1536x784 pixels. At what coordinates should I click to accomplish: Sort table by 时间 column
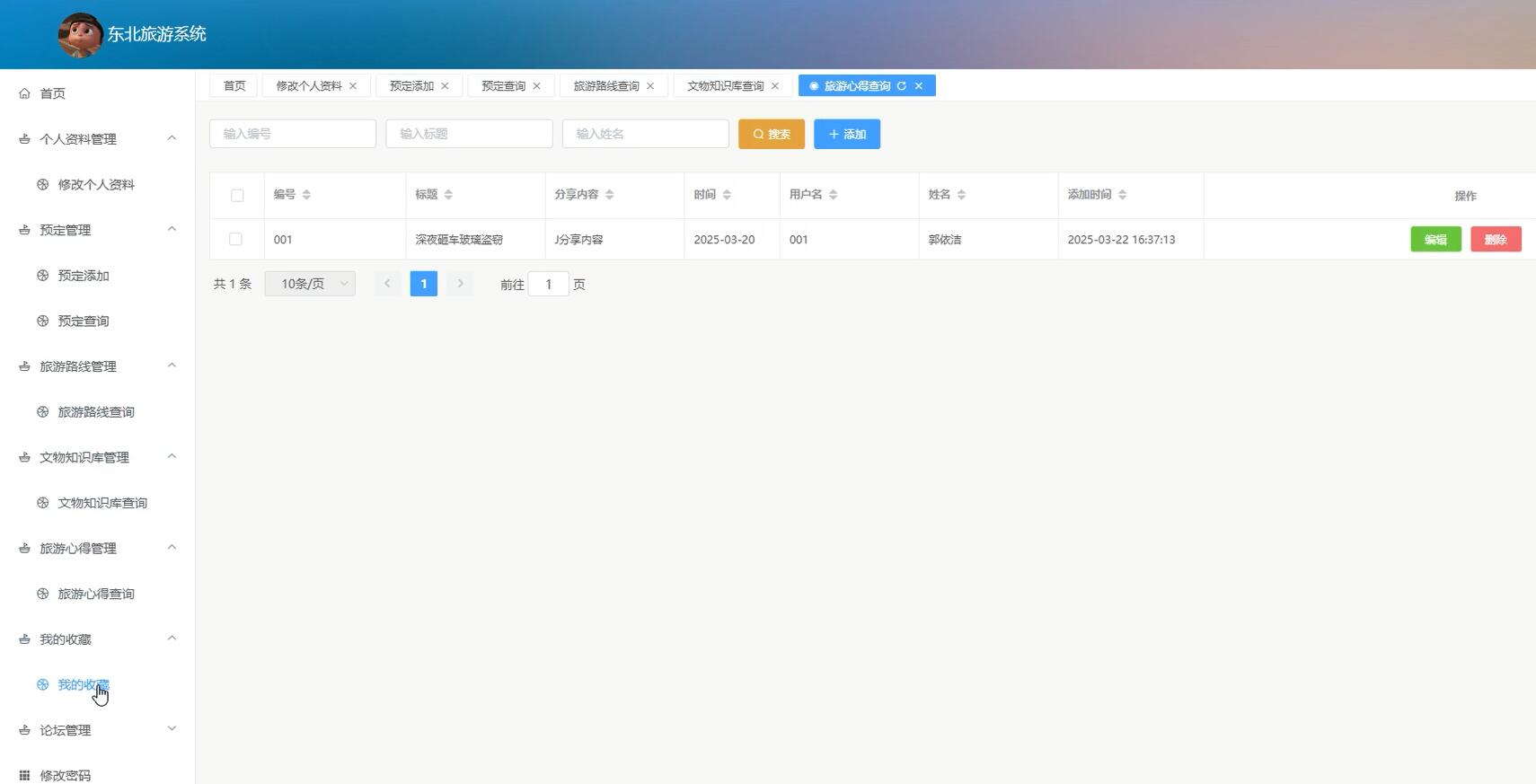tap(727, 195)
